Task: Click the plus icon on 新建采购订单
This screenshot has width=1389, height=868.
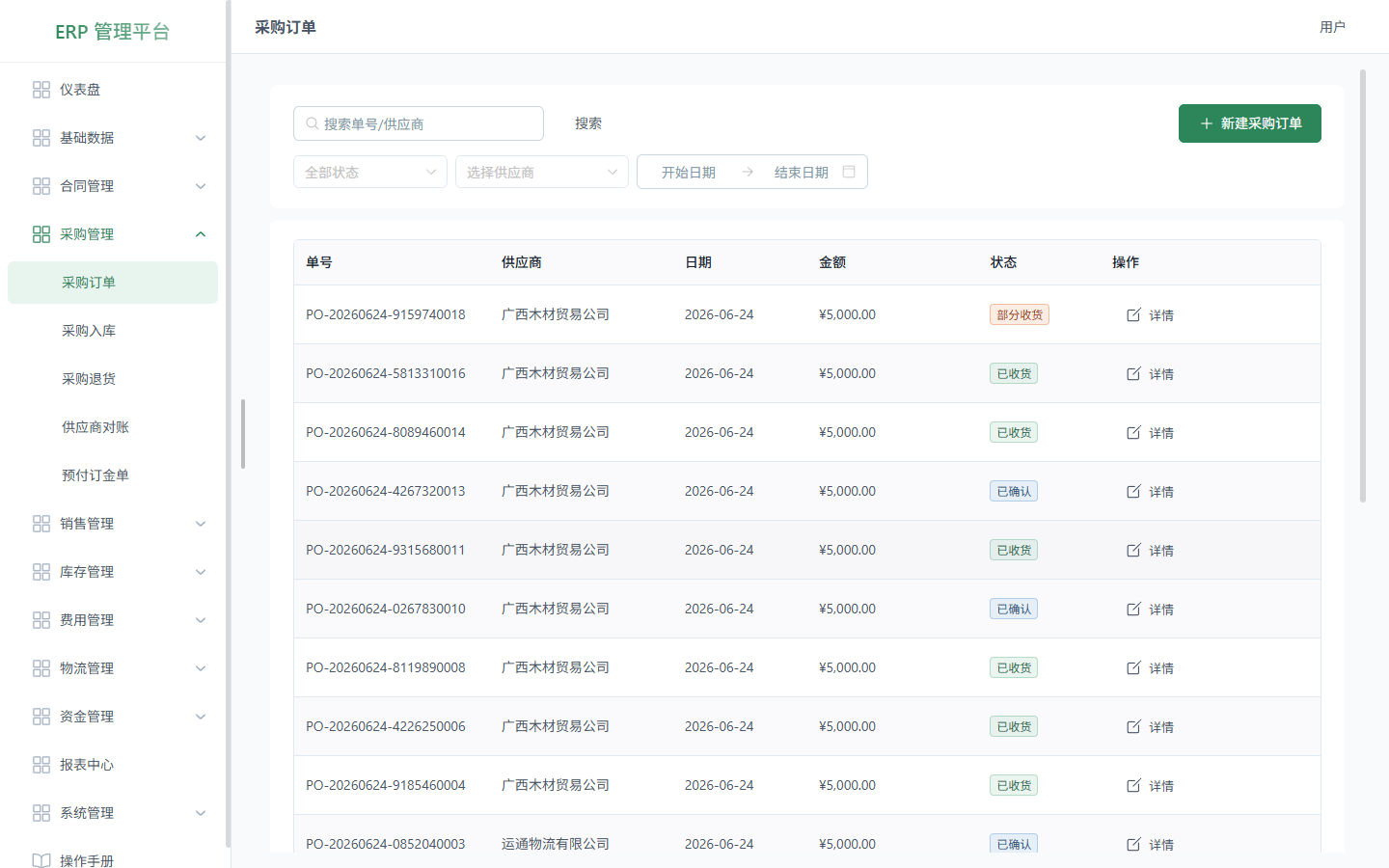Action: [x=1207, y=123]
